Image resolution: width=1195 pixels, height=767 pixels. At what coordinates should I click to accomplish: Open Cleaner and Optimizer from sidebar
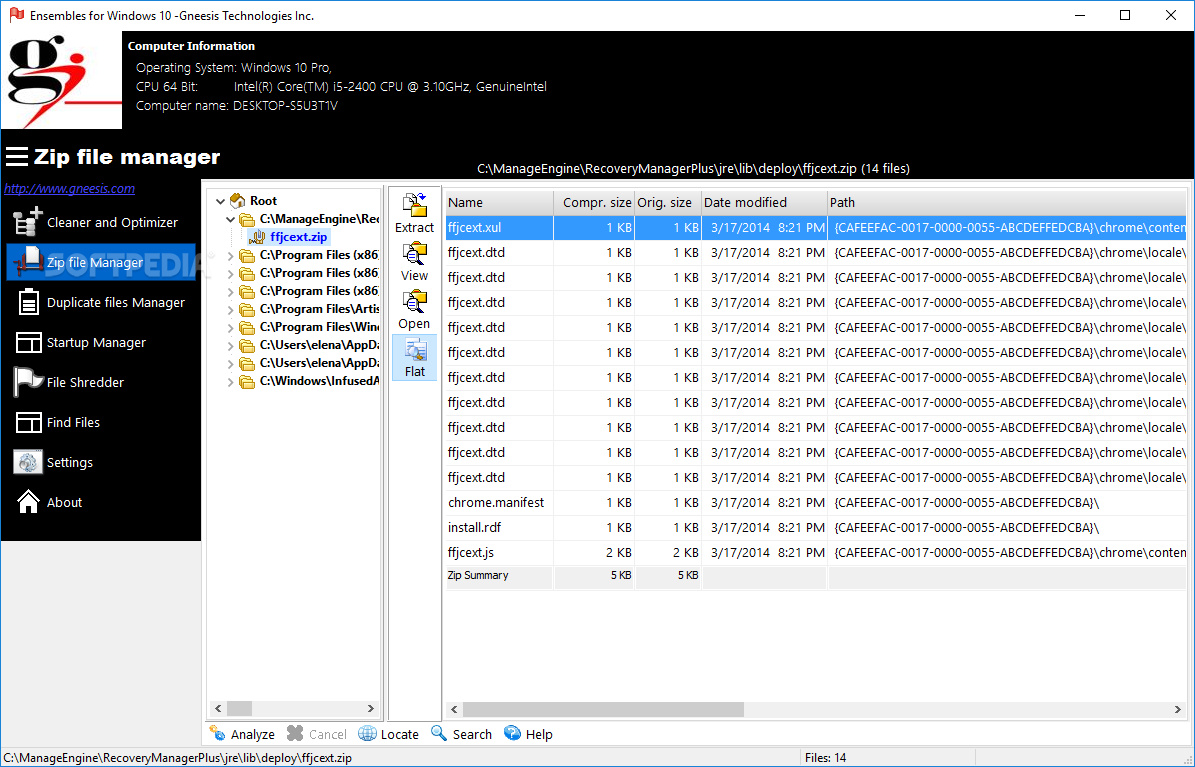101,222
